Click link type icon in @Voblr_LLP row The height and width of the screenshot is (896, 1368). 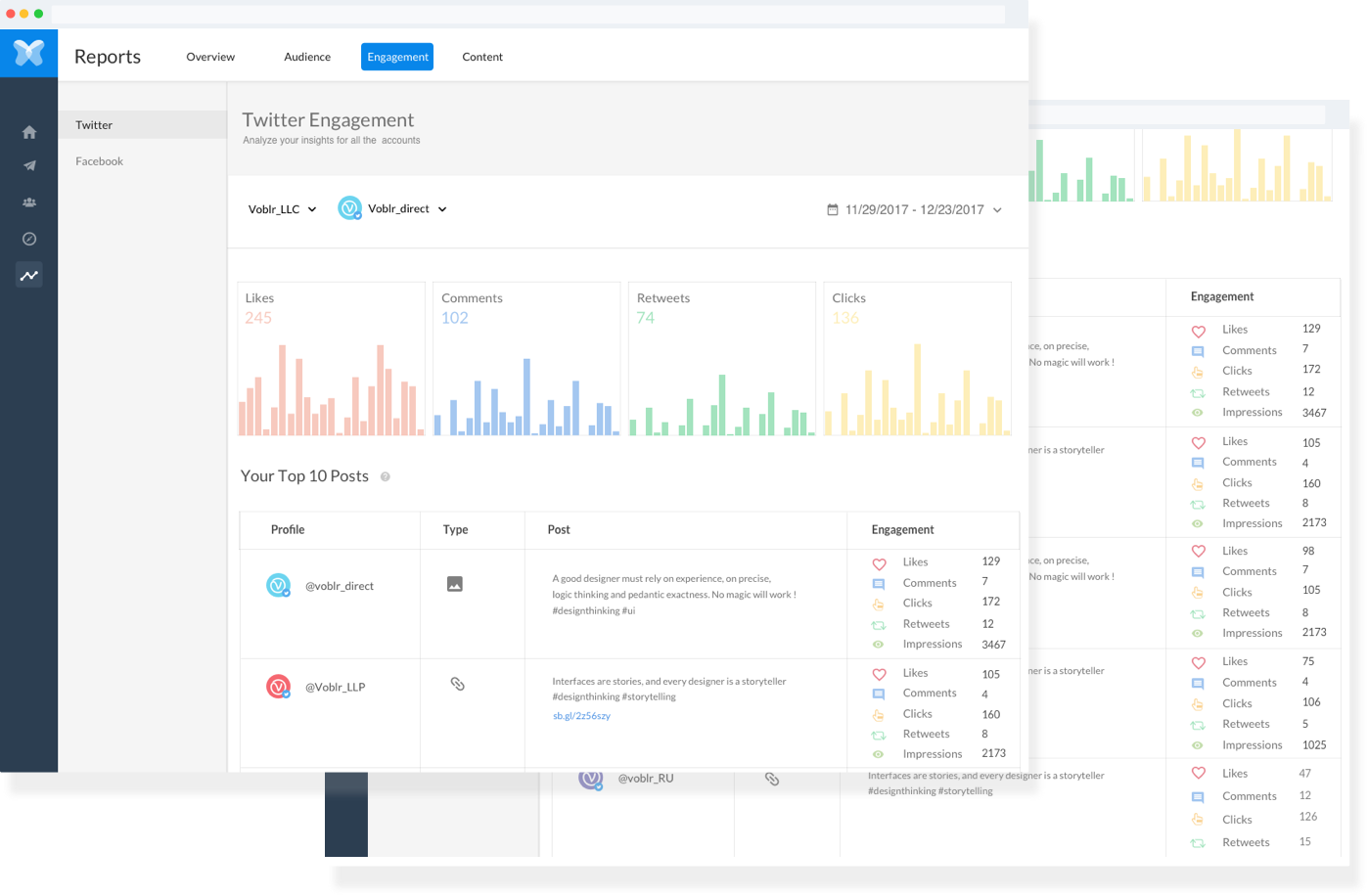(x=457, y=684)
